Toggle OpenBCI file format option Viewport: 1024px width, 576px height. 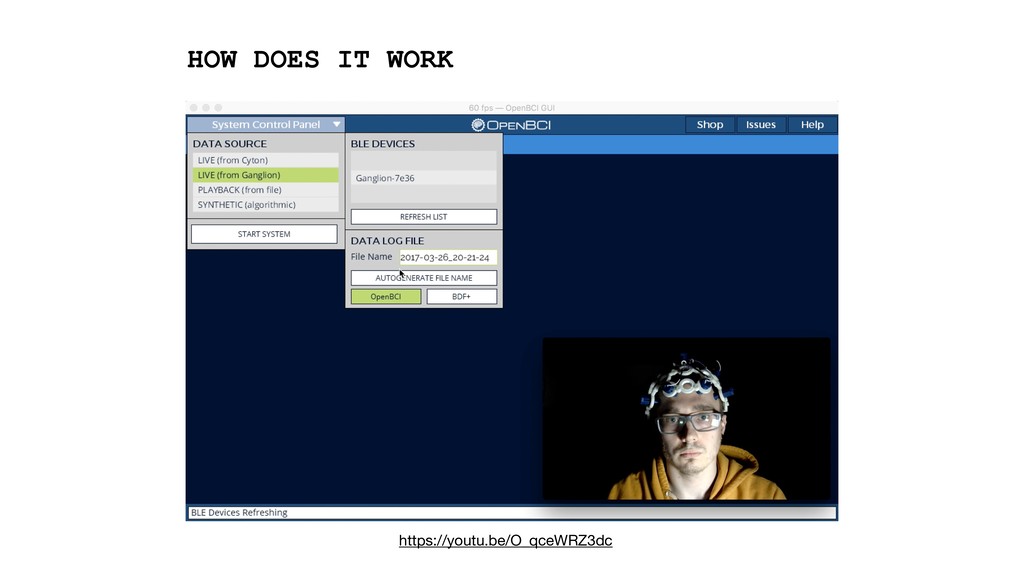click(386, 296)
